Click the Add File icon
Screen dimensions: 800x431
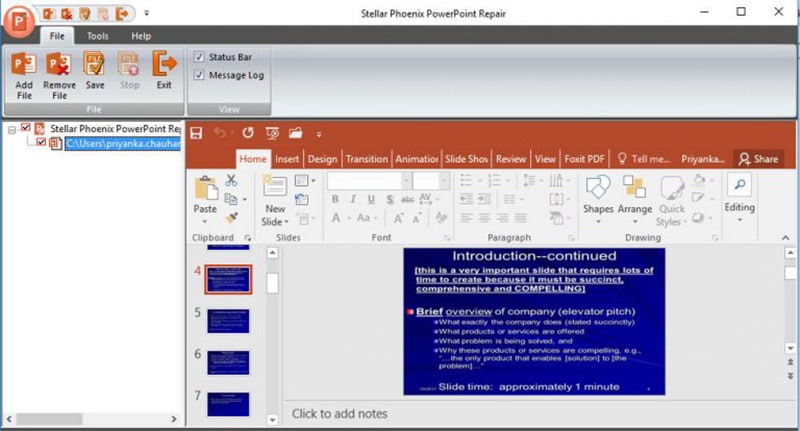click(x=24, y=65)
